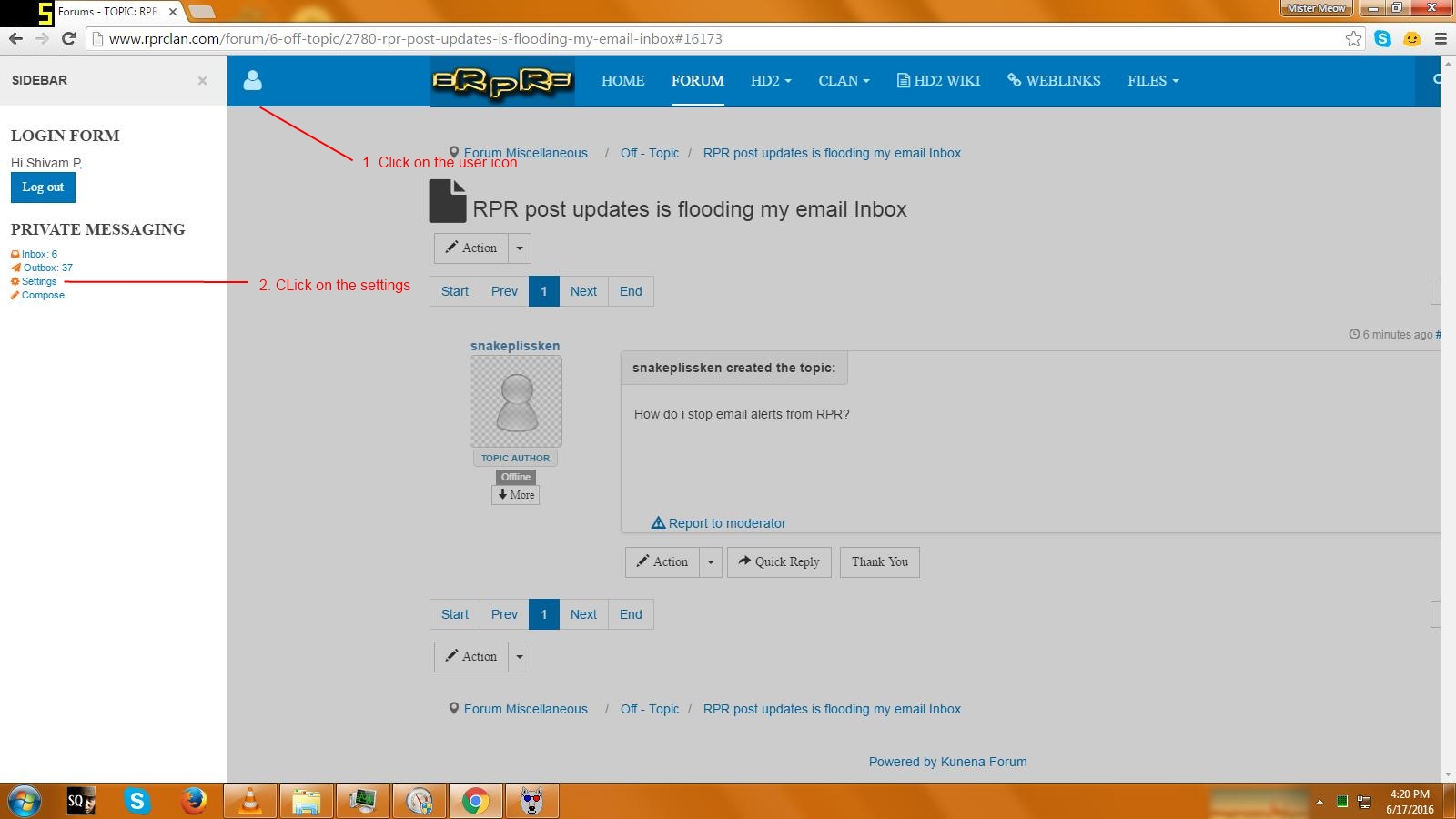Bookmark this page with star icon
This screenshot has height=819, width=1456.
coord(1353,38)
